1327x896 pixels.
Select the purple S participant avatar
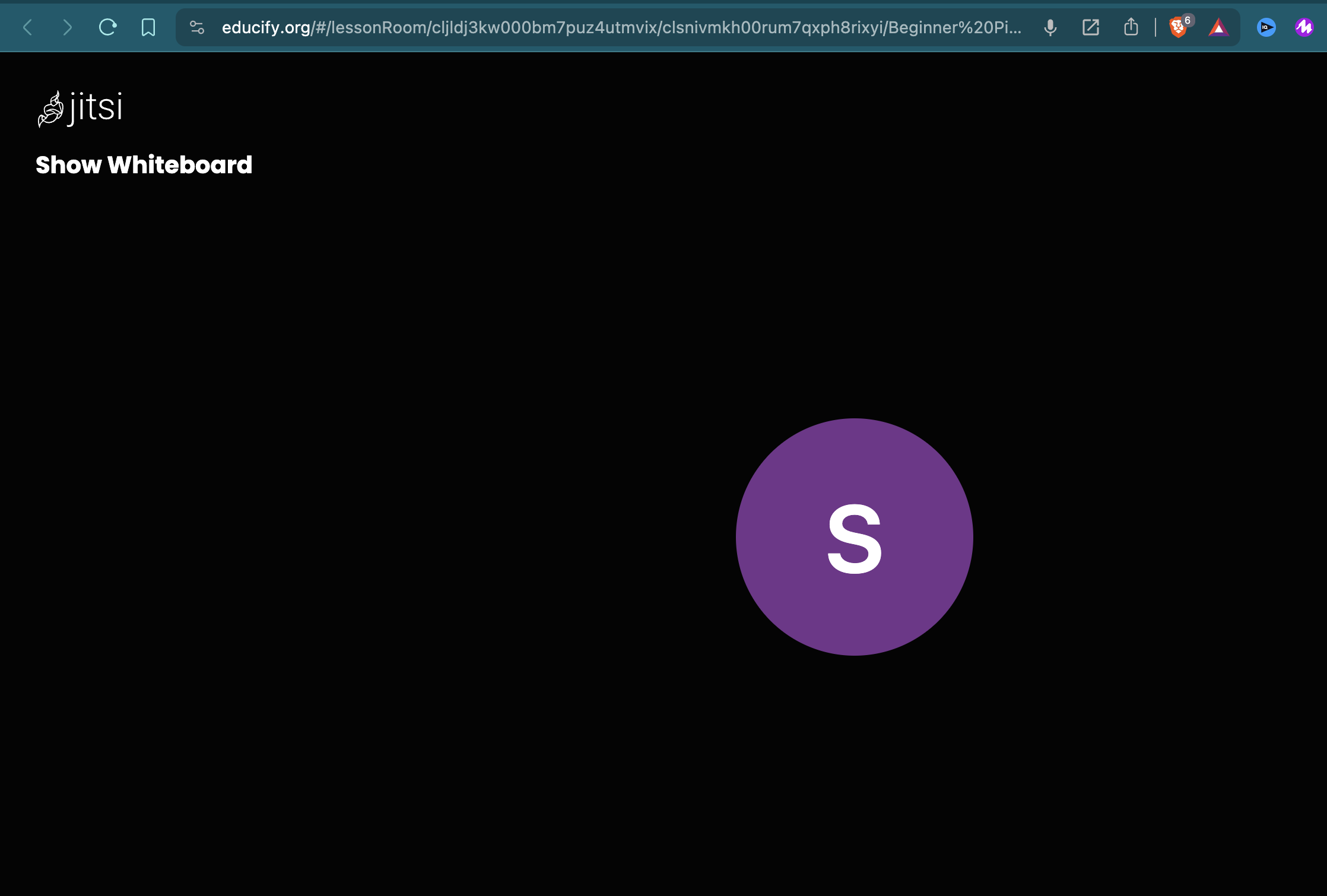(x=855, y=617)
